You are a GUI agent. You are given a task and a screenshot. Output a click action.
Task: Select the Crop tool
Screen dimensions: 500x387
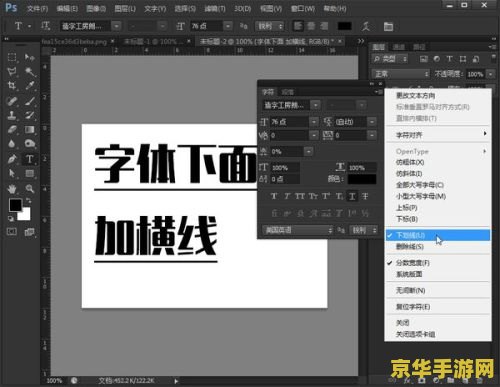coord(12,86)
